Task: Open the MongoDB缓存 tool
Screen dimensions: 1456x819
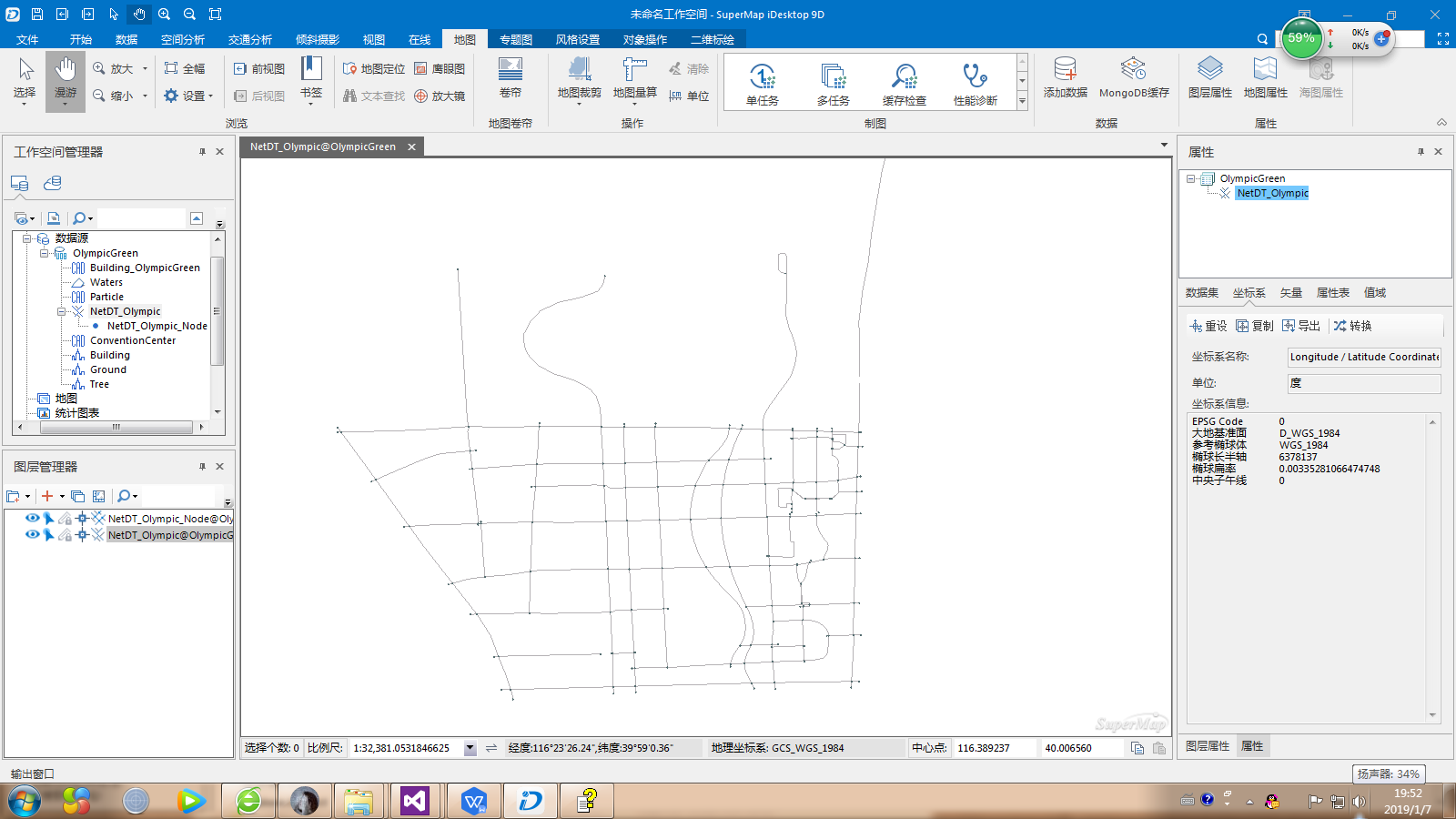Action: (1134, 78)
